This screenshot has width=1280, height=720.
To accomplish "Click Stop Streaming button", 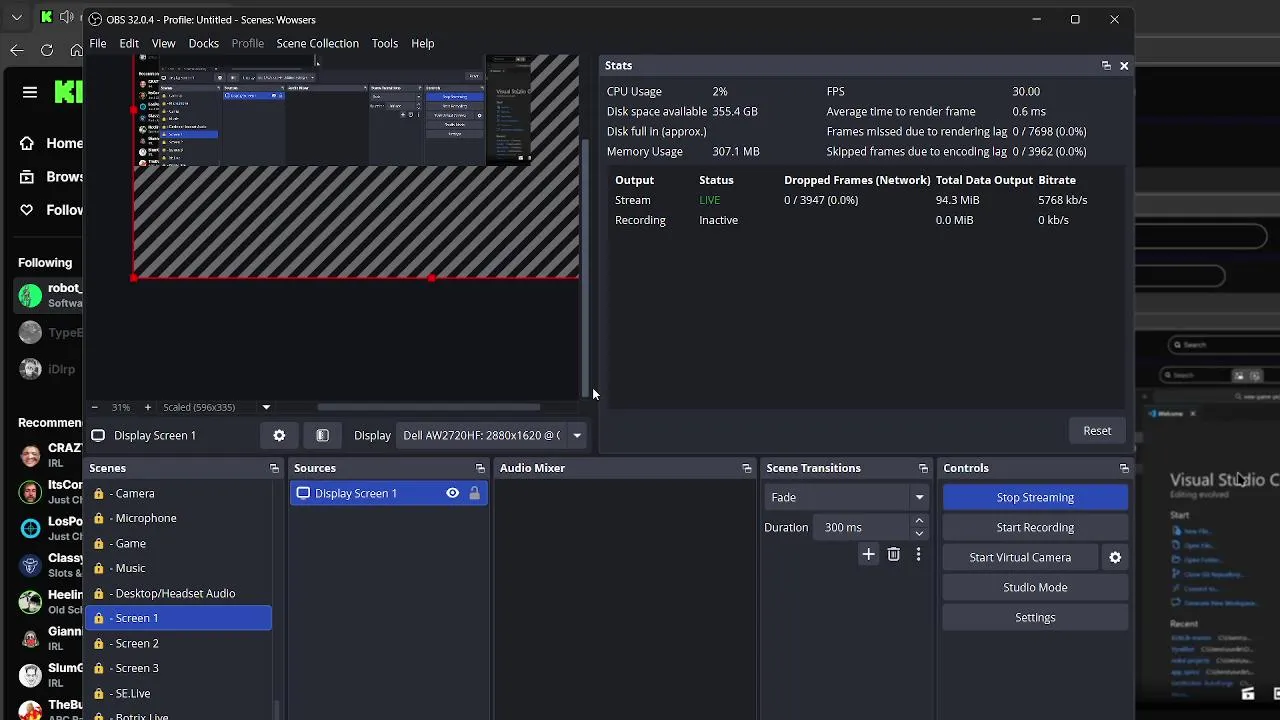I will 1035,497.
